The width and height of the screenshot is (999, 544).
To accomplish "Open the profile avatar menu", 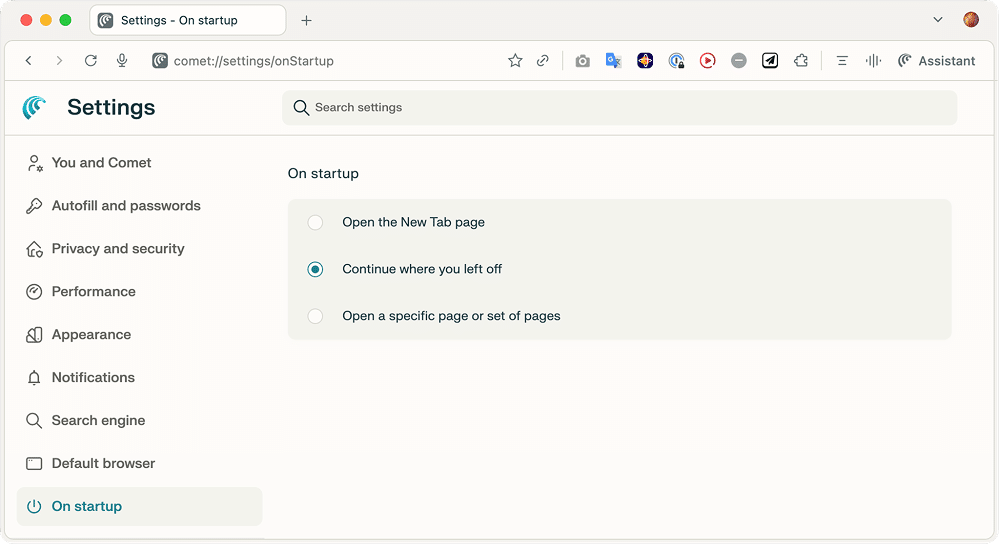I will (x=971, y=20).
